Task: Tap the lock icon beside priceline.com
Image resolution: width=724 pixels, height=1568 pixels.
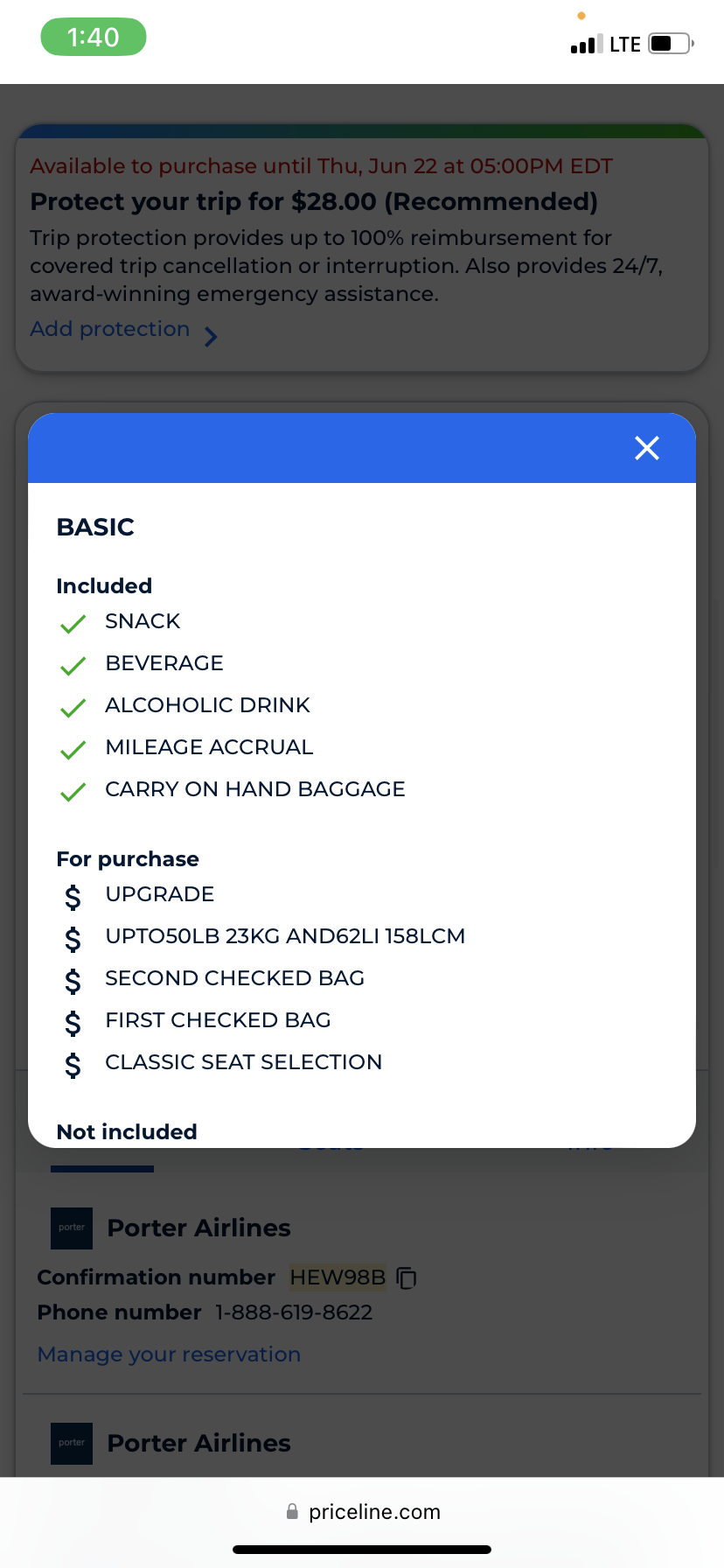Action: pos(292,1511)
